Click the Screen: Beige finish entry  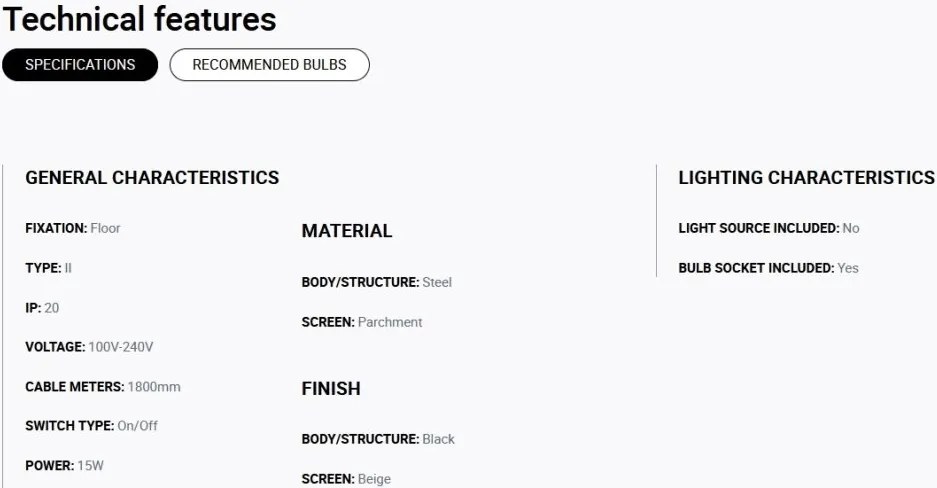click(x=346, y=479)
